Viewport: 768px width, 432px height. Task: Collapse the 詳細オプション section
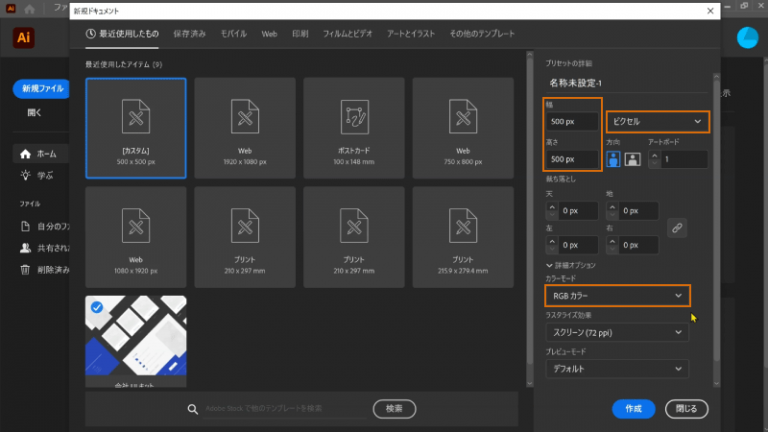[x=549, y=264]
